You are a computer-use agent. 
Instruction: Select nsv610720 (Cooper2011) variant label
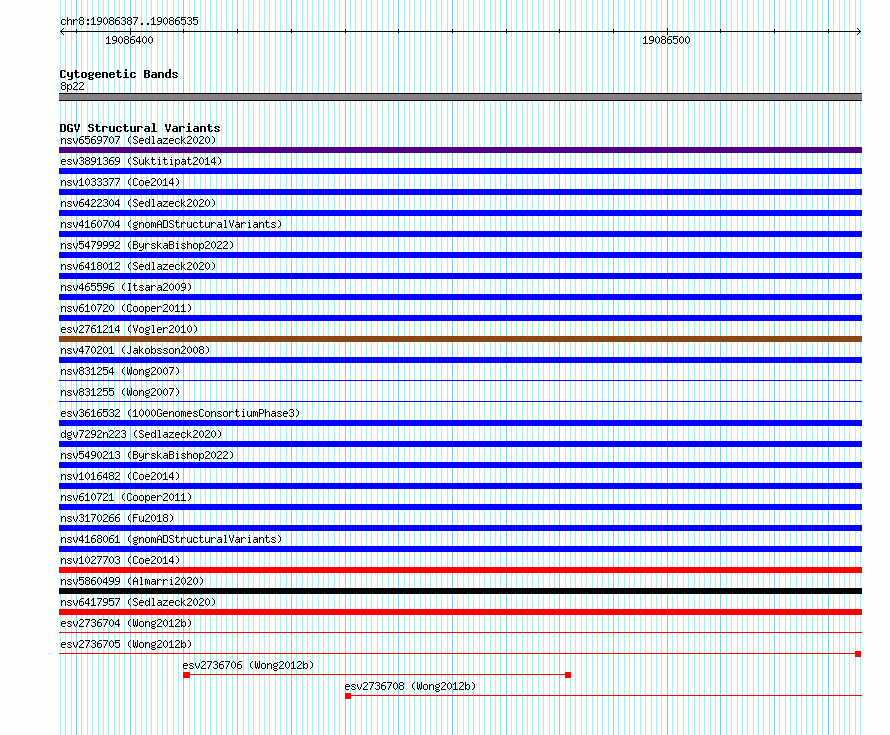coord(126,308)
